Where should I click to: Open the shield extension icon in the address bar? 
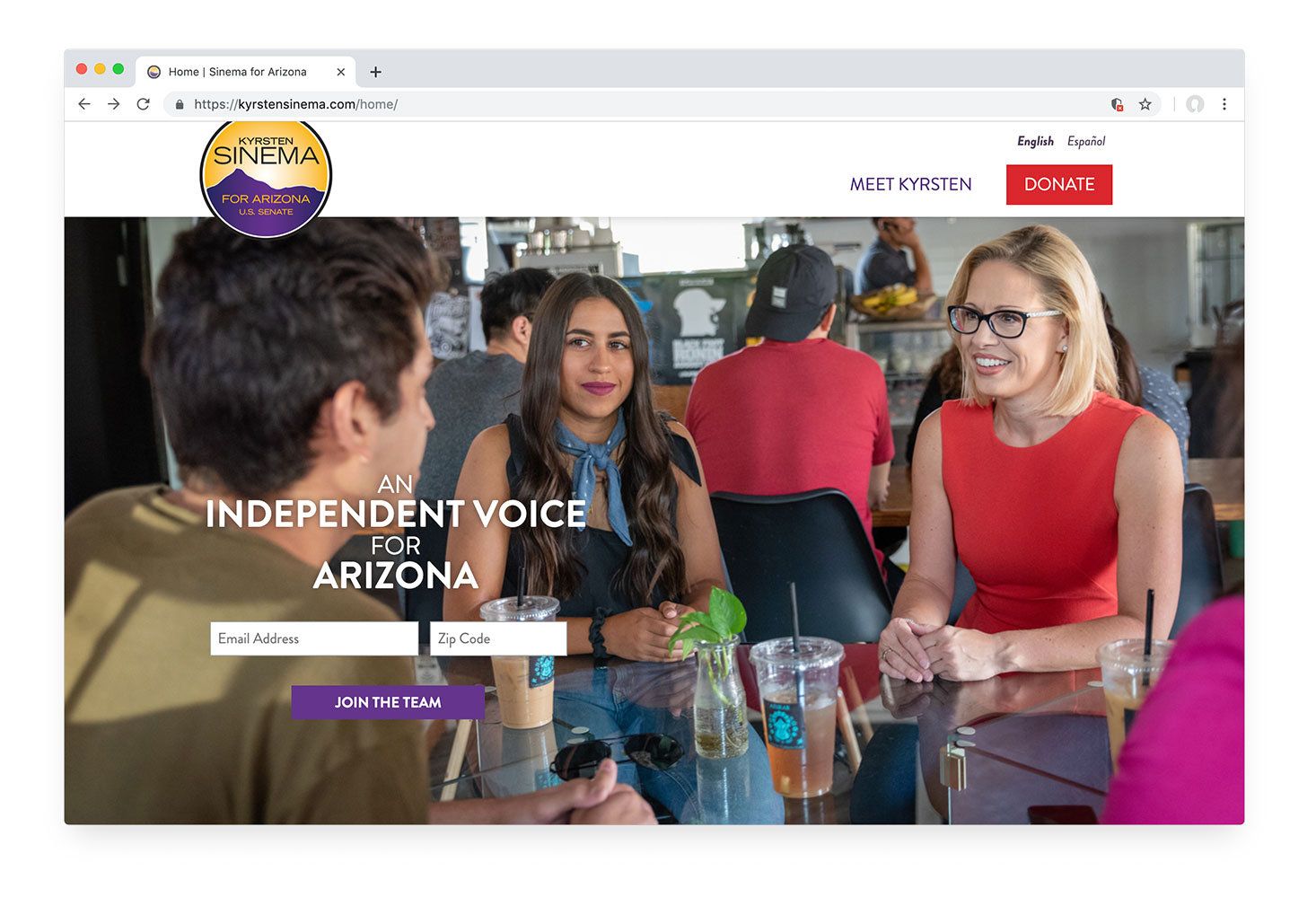pyautogui.click(x=1117, y=104)
